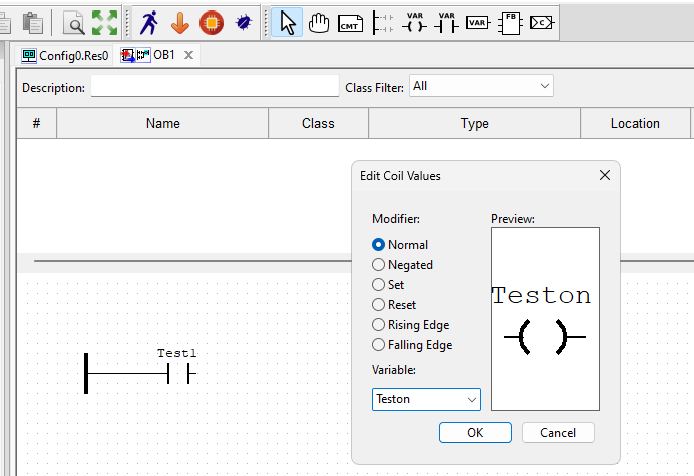Pick the Rising Edge modifier
Screen dimensions: 694x476
click(x=379, y=325)
